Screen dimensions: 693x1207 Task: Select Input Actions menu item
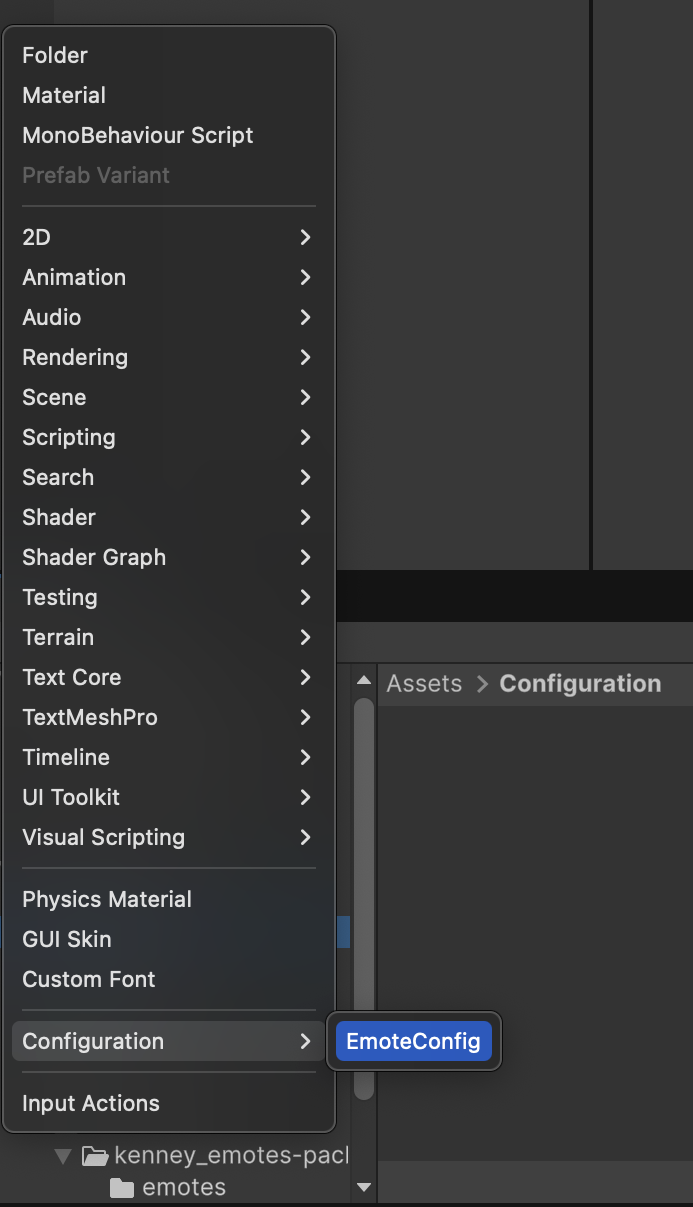tap(91, 1104)
